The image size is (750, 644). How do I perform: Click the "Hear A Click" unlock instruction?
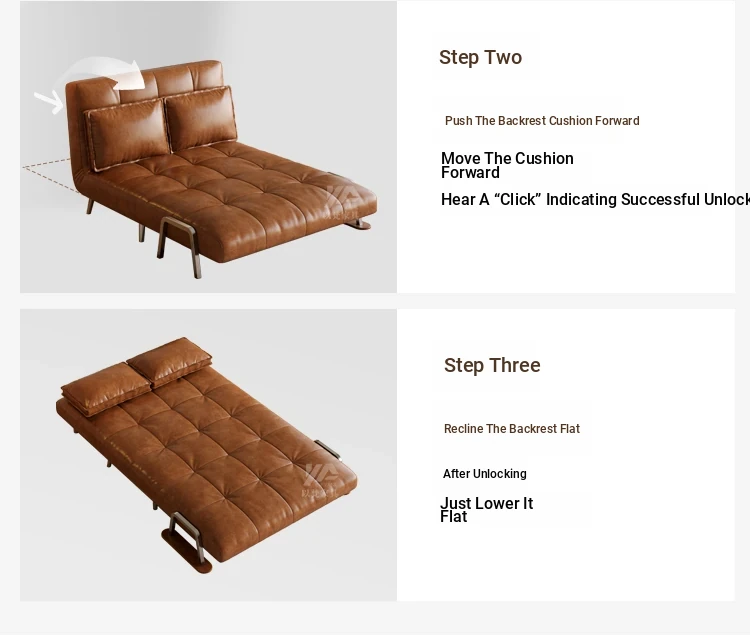595,200
